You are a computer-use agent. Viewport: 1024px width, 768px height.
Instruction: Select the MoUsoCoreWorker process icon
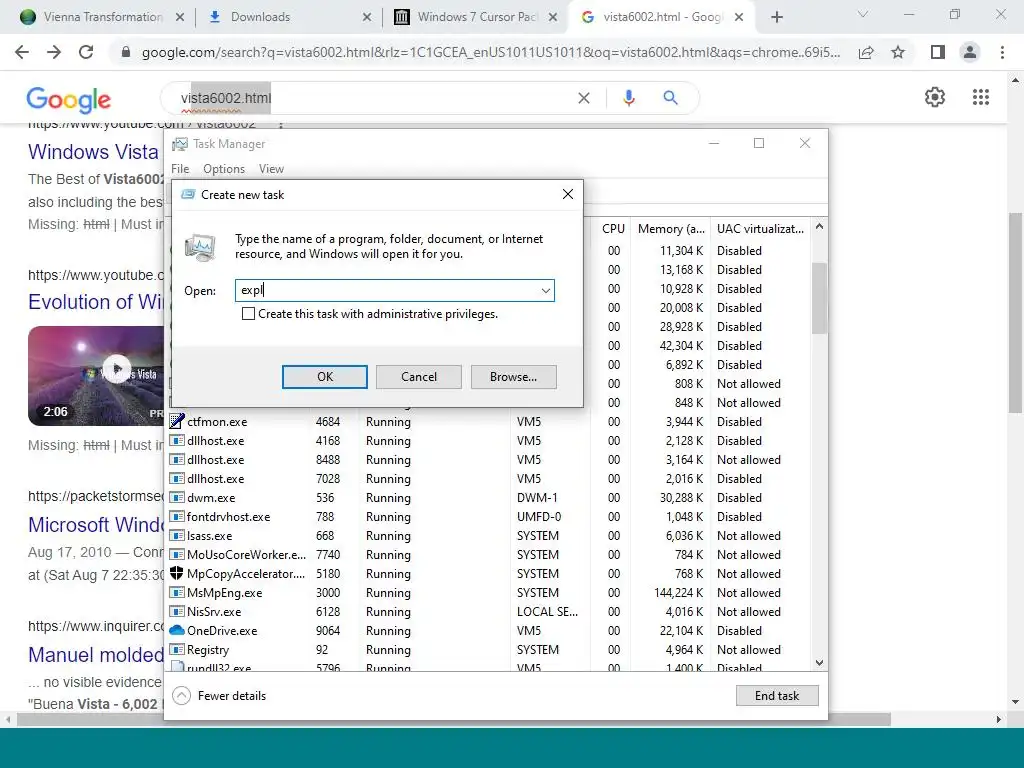pyautogui.click(x=177, y=554)
